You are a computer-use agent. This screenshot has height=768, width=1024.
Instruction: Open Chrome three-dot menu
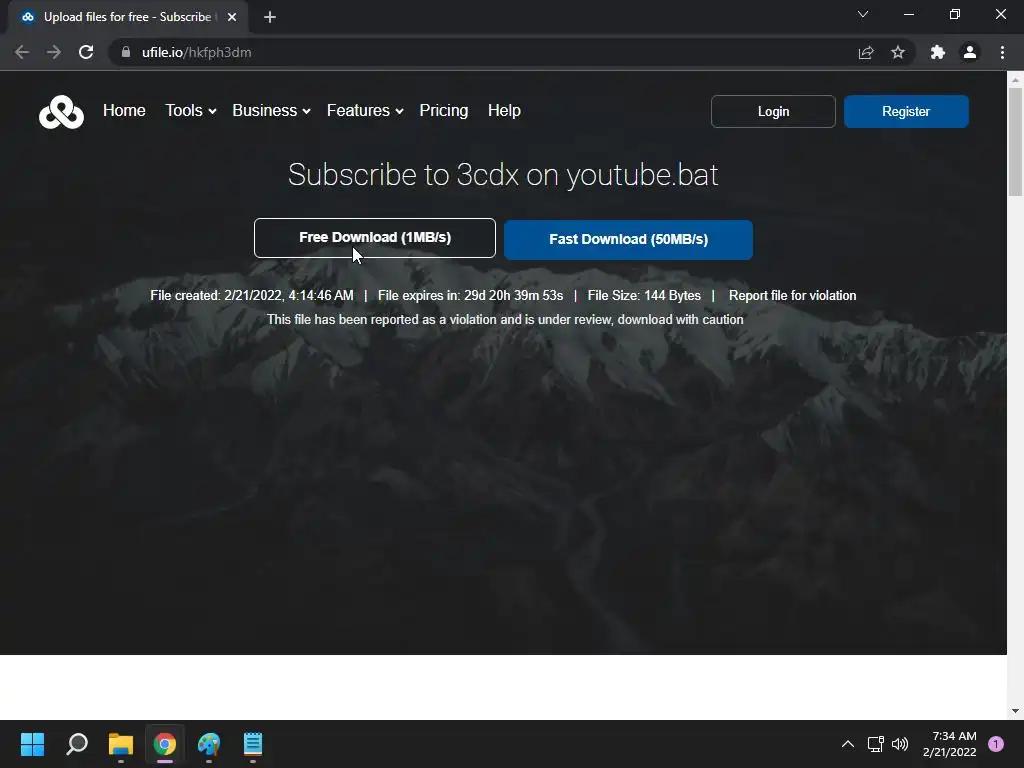[x=1002, y=52]
